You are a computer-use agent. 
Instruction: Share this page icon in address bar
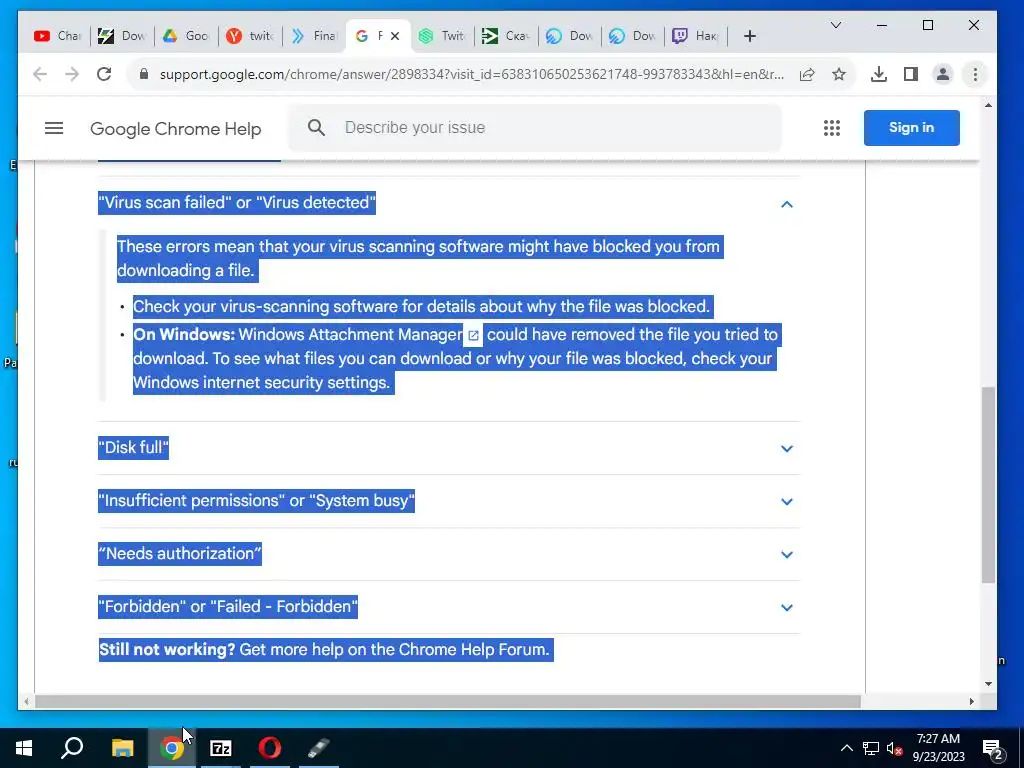(x=807, y=74)
